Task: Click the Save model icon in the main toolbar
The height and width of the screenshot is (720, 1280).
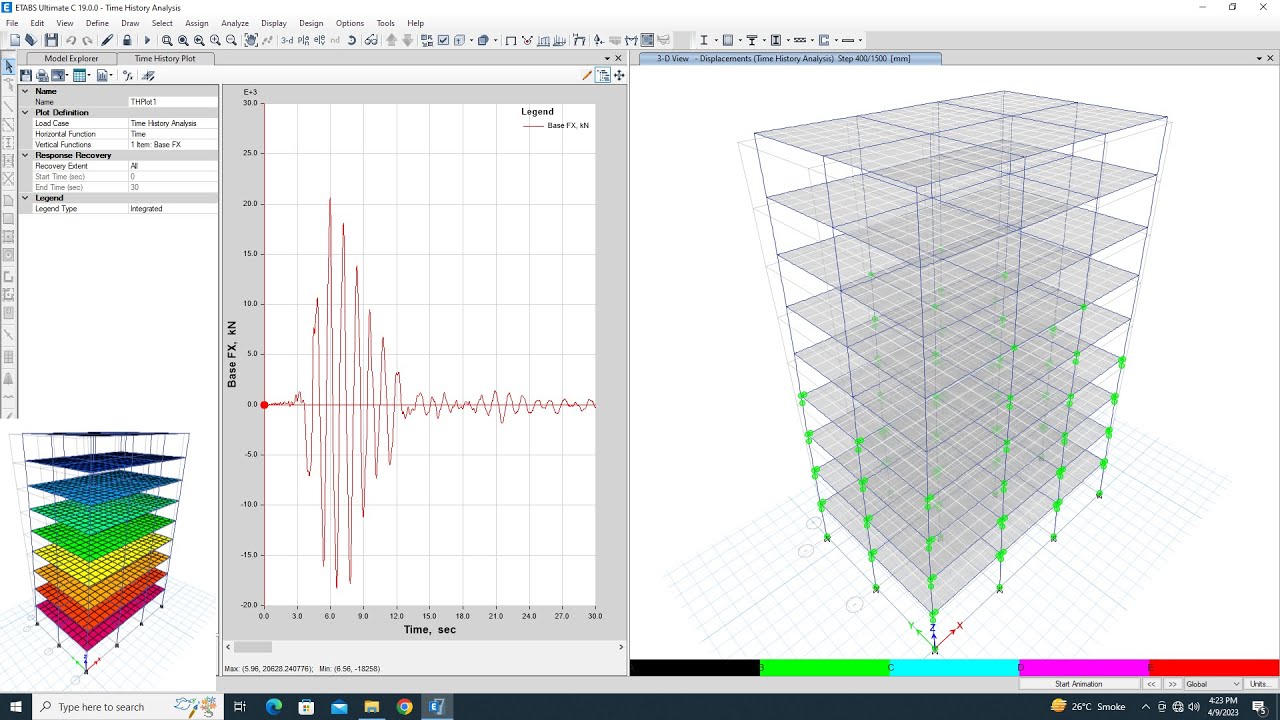Action: tap(51, 40)
